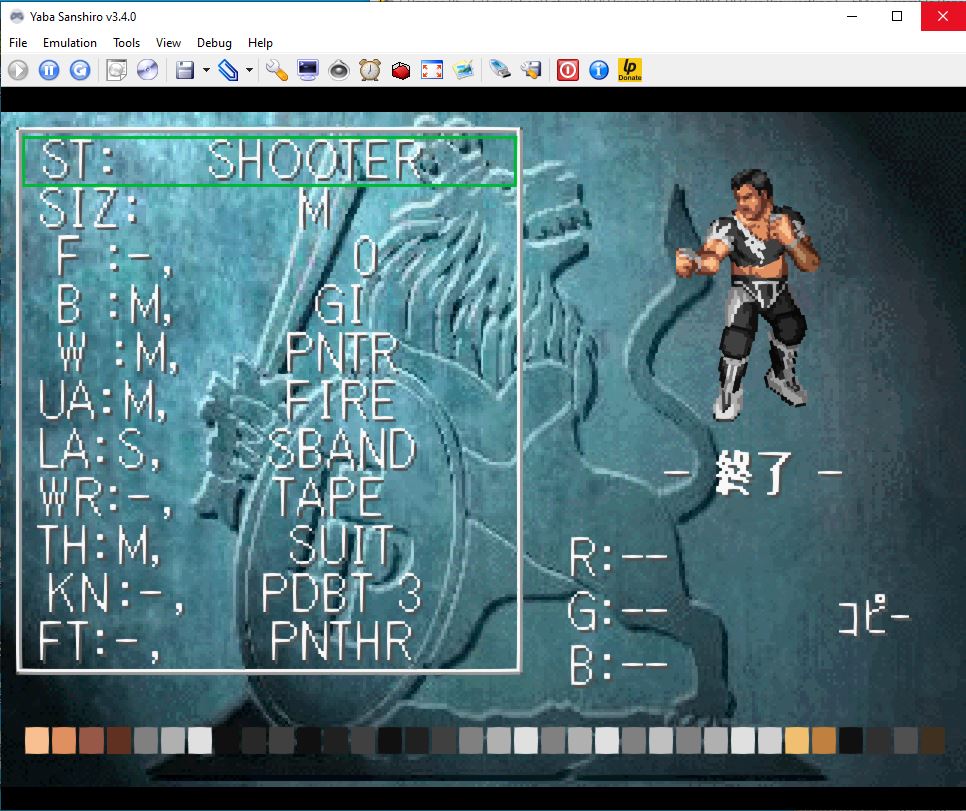Click the floppy disk Save State icon
This screenshot has width=966, height=811.
pyautogui.click(x=185, y=70)
